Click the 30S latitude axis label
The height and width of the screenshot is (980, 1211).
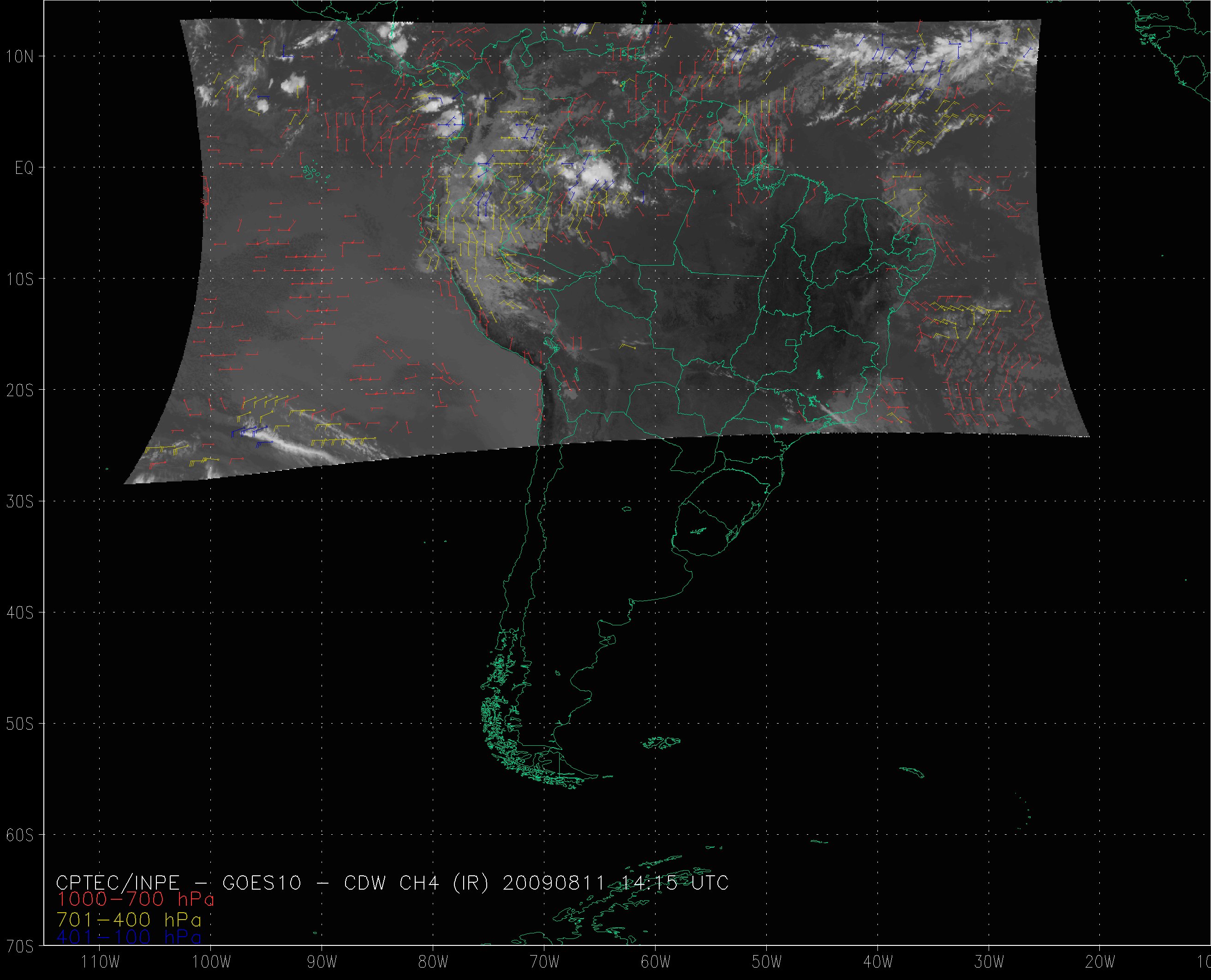(20, 502)
